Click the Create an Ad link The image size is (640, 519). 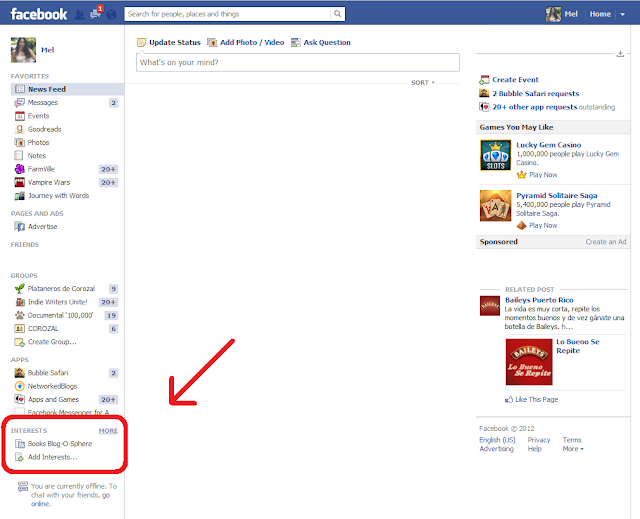[606, 242]
